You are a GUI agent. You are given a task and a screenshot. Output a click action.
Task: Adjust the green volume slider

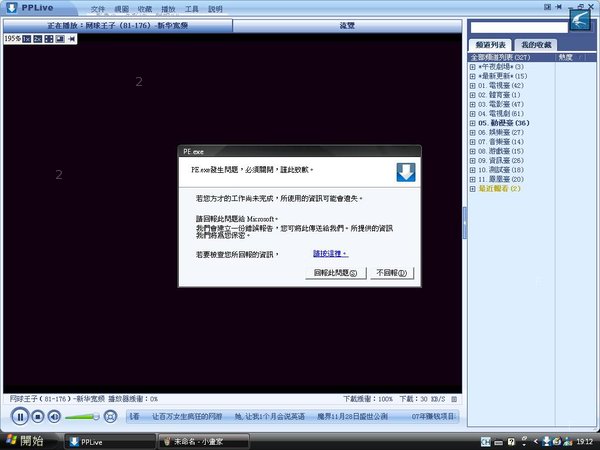coord(82,417)
